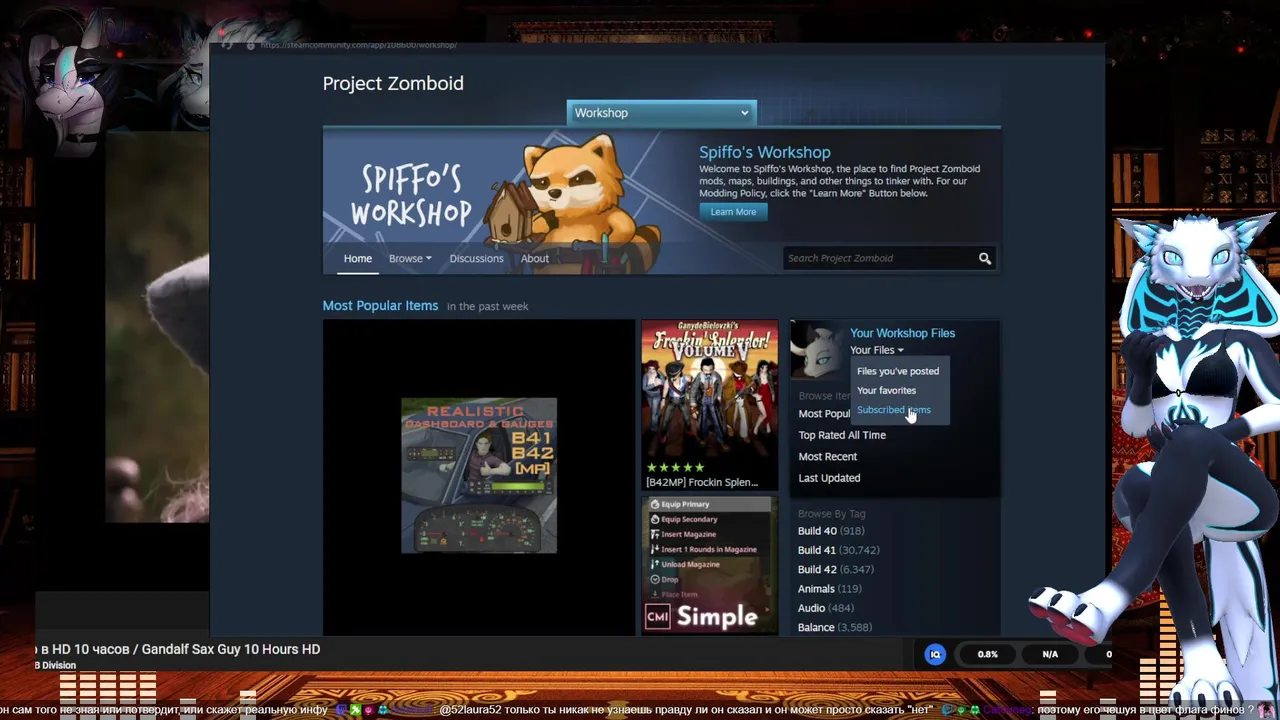Filter by the Build 40 tag

(x=831, y=531)
